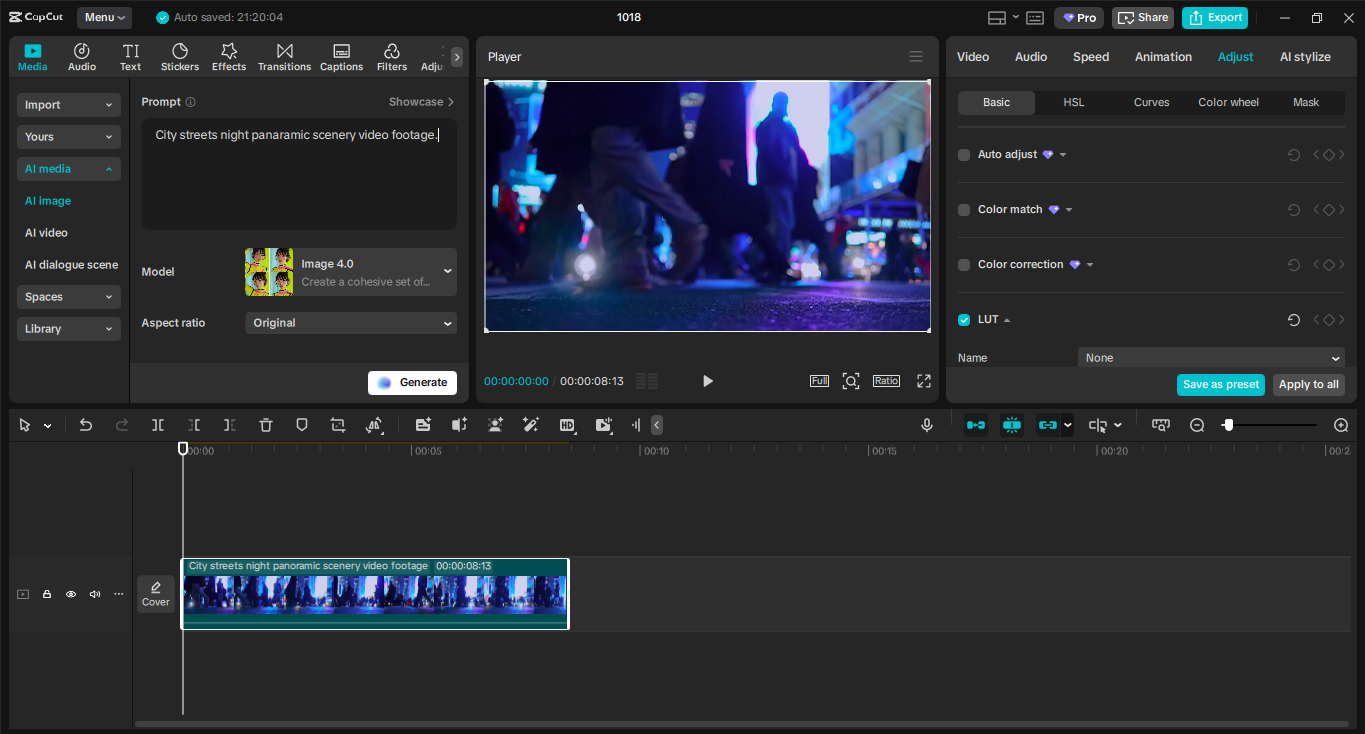Click Save as preset

(1220, 384)
